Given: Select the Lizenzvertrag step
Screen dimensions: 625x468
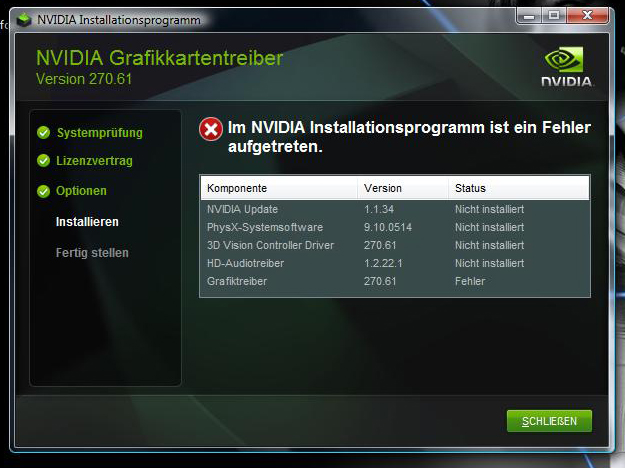Looking at the screenshot, I should 94,161.
